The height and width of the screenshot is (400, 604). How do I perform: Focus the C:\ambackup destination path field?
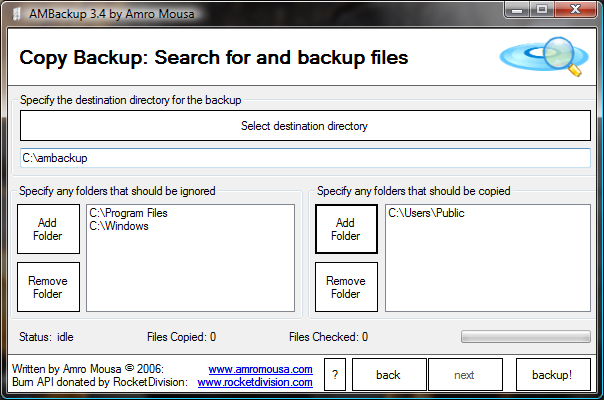pyautogui.click(x=305, y=158)
